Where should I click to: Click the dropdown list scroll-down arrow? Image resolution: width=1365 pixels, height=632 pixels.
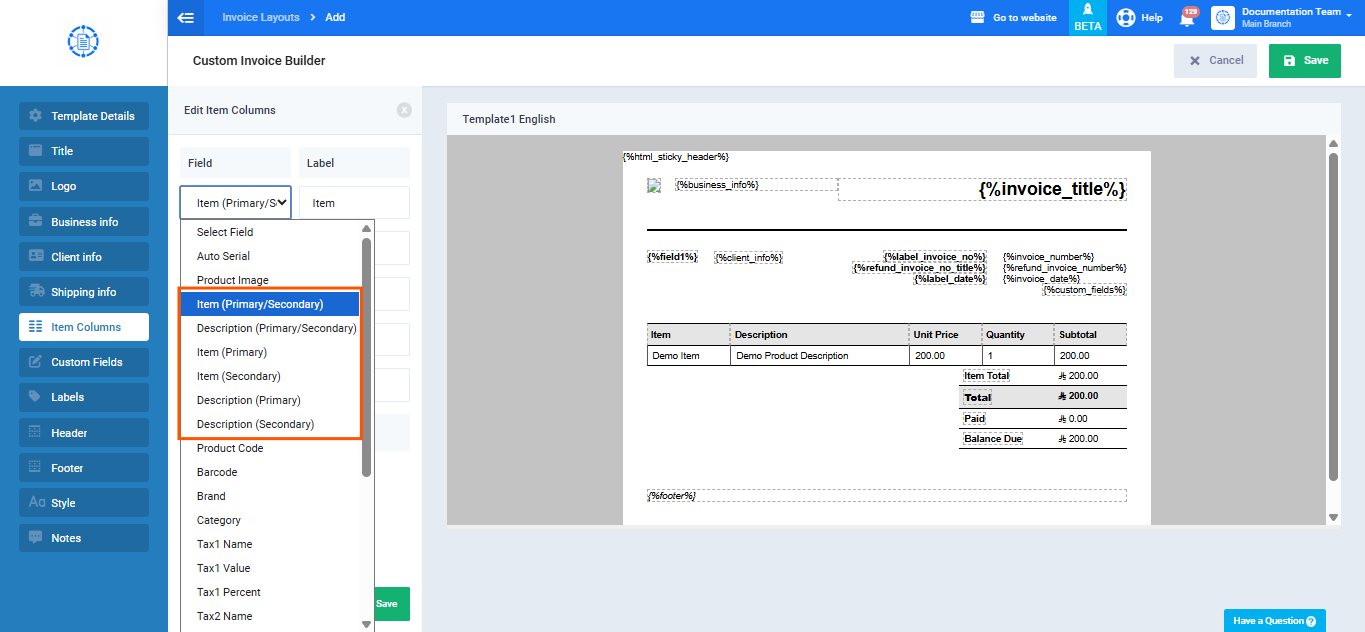(x=366, y=624)
